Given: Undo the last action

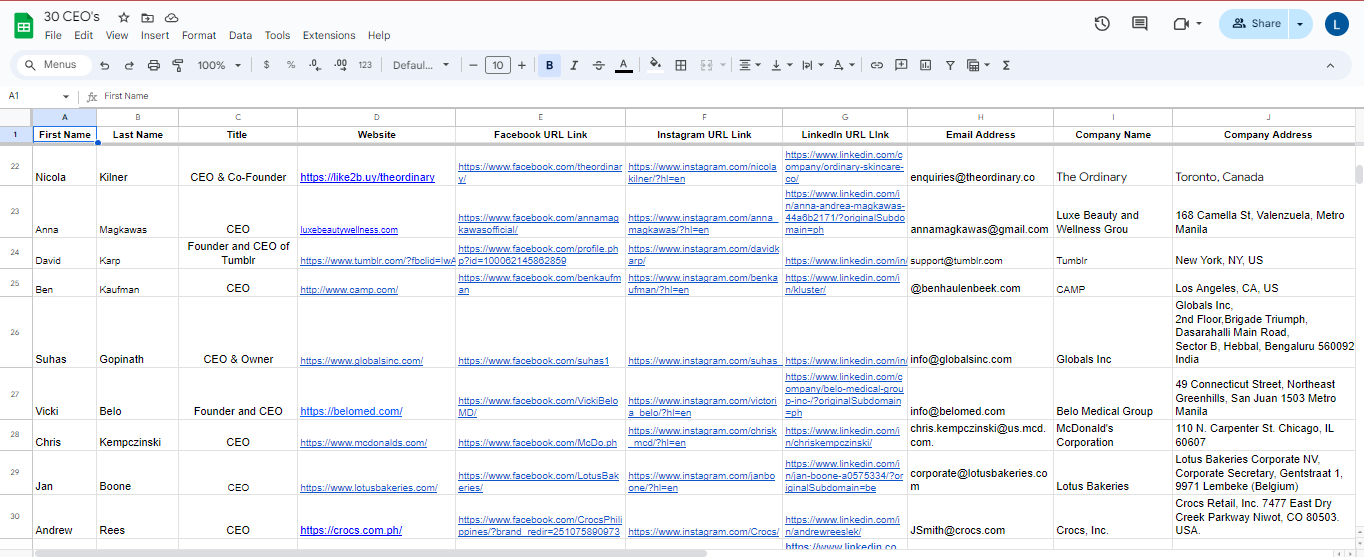Looking at the screenshot, I should (x=105, y=65).
